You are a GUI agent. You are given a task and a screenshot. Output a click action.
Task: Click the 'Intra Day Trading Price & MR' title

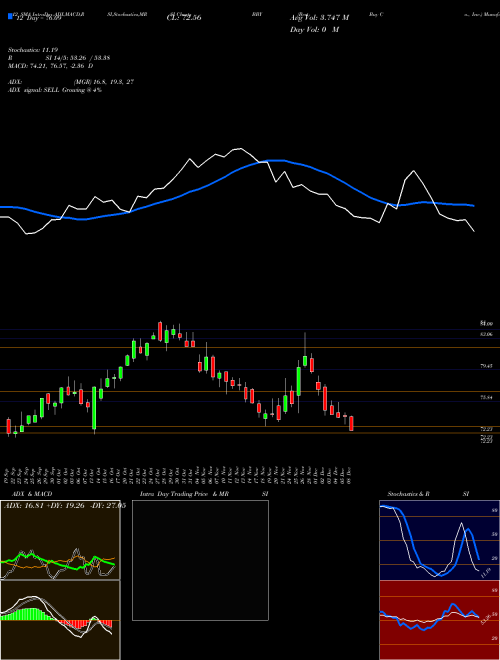pyautogui.click(x=184, y=494)
